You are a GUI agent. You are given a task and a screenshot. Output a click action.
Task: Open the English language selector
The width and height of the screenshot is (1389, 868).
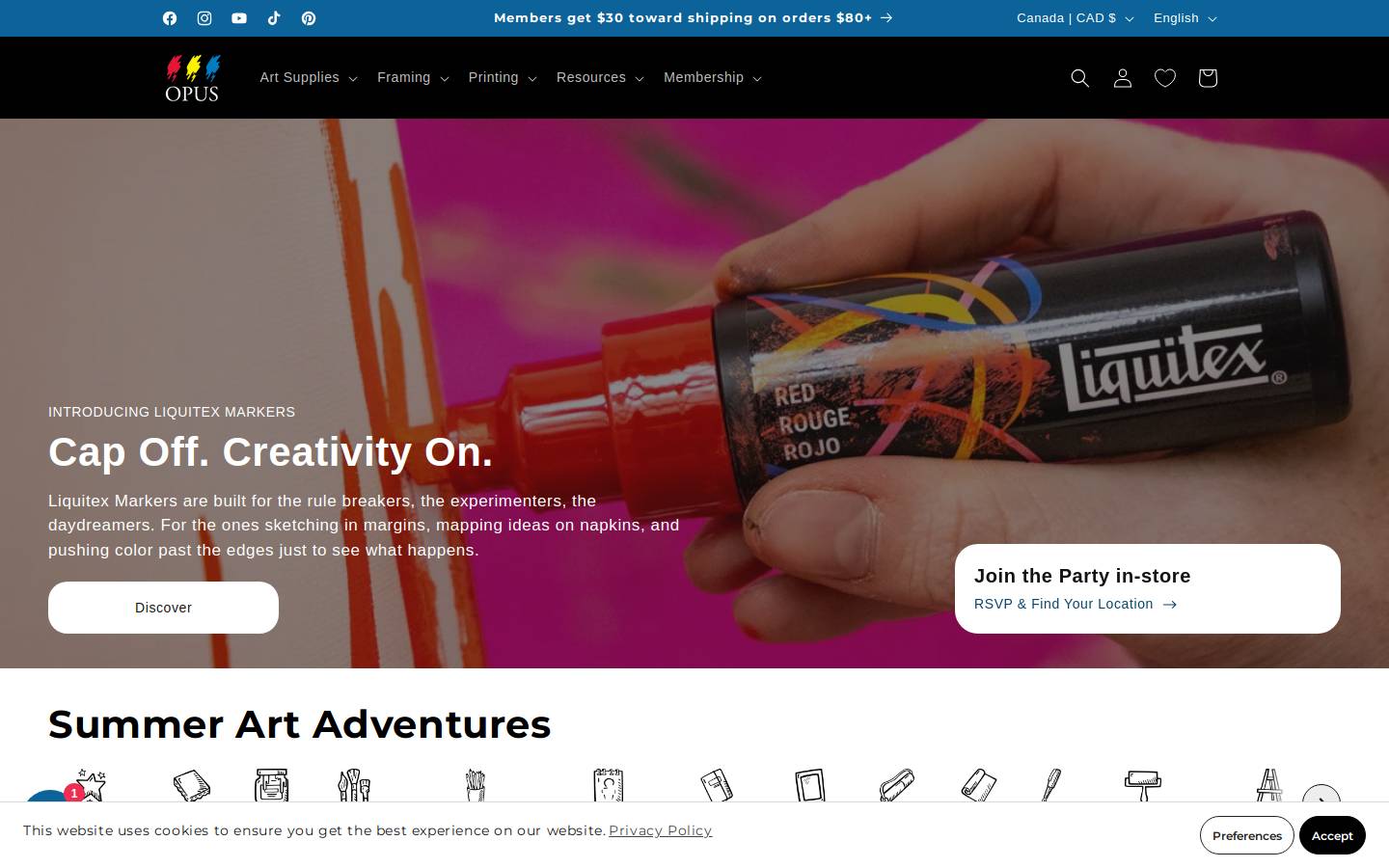(1185, 18)
